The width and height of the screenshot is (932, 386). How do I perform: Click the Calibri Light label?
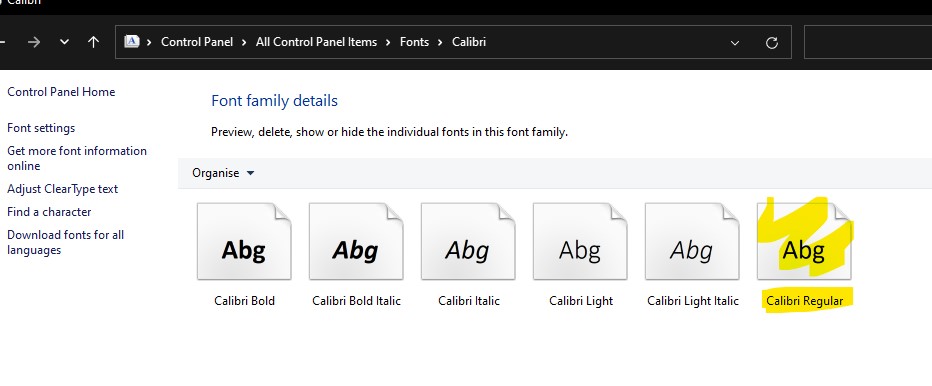[581, 301]
